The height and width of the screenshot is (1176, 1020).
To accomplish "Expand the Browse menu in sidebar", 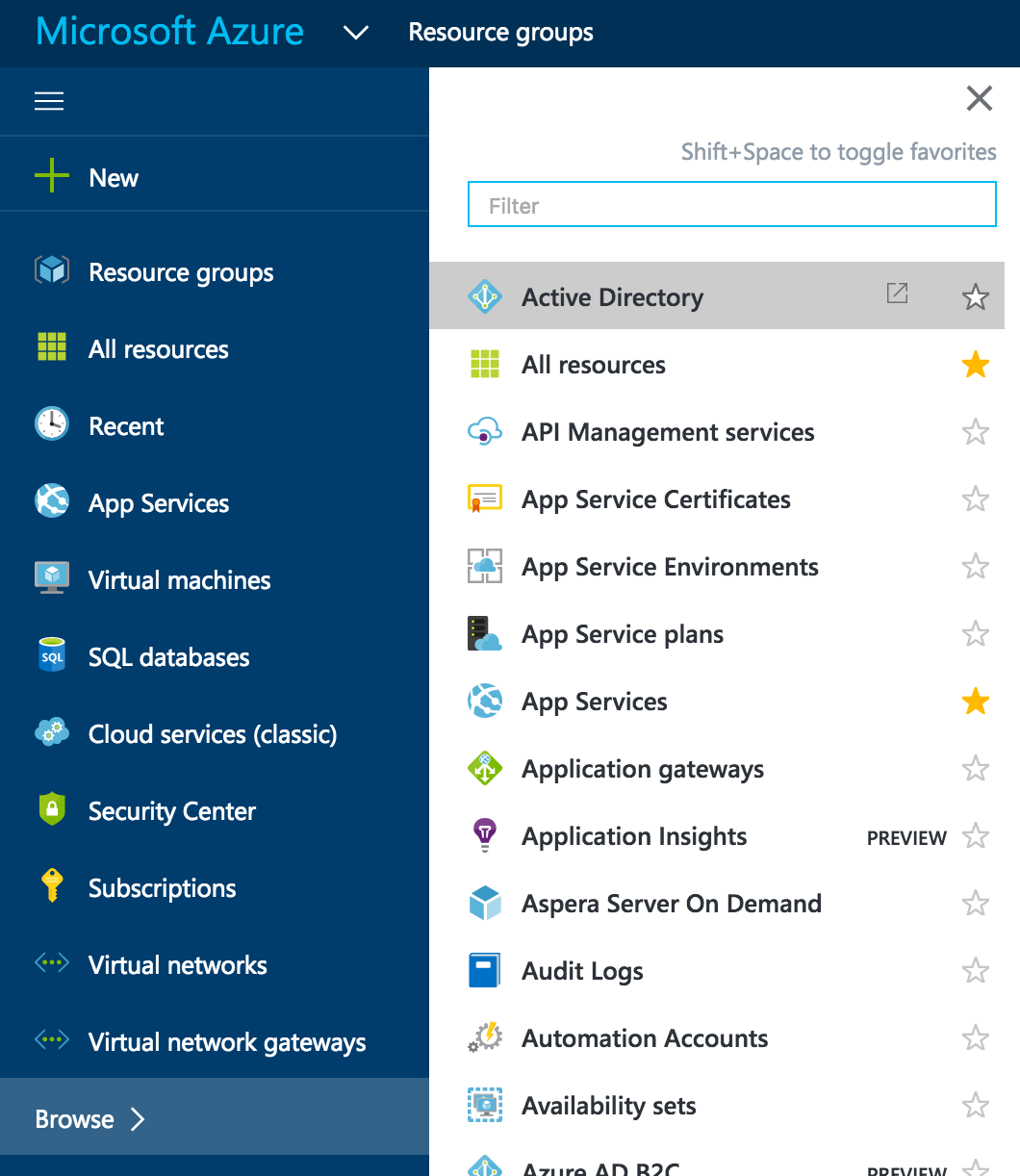I will point(89,1118).
